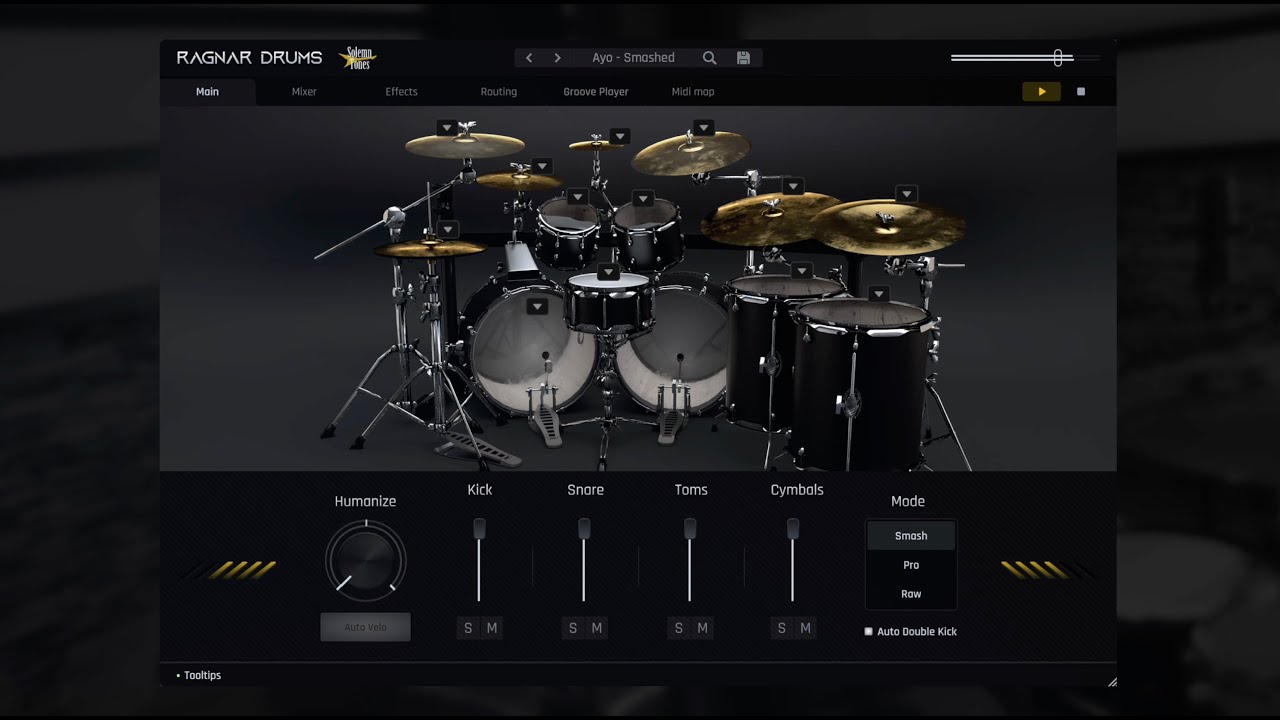Image resolution: width=1280 pixels, height=720 pixels.
Task: Enable the Auto Double Kick checkbox
Action: 868,632
